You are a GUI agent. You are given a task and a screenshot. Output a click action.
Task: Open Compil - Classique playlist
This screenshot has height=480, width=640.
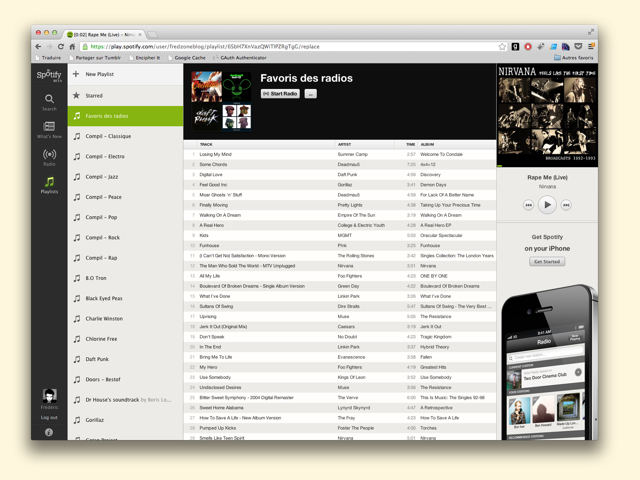[125, 136]
